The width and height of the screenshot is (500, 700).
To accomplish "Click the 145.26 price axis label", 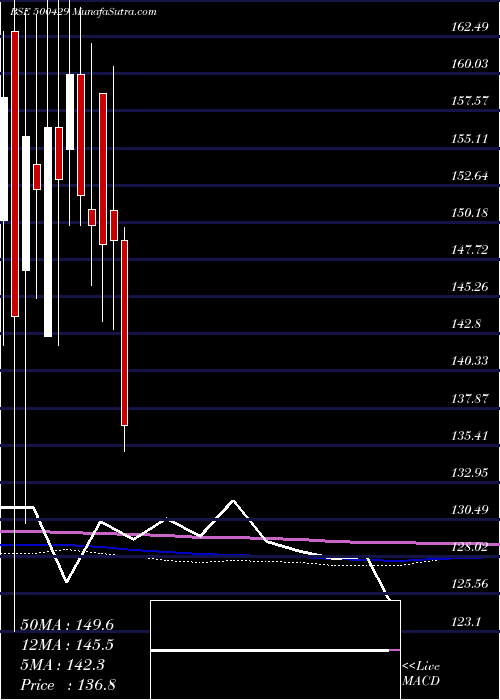I will 469,287.
